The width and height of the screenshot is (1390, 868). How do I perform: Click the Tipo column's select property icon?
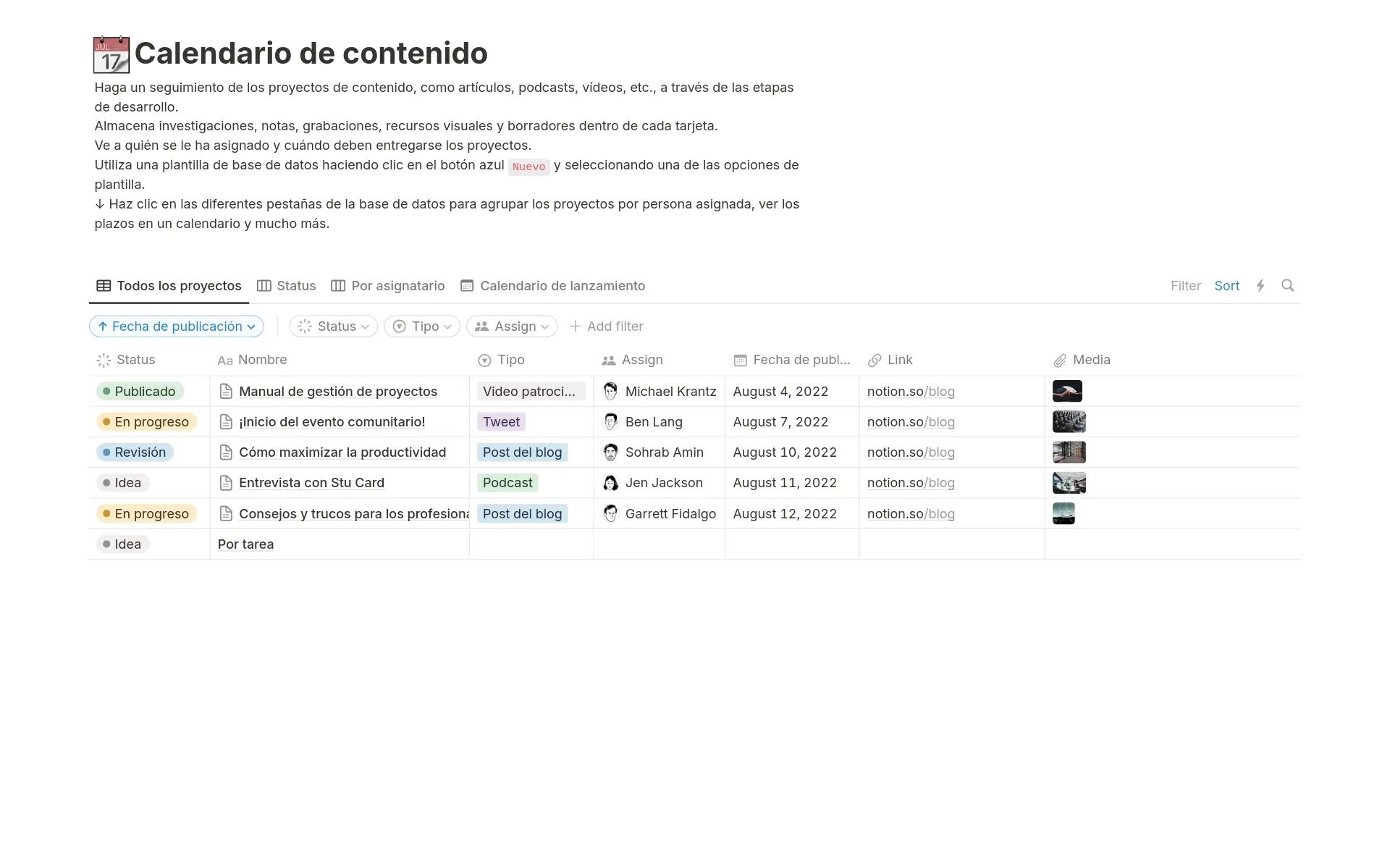(x=483, y=360)
